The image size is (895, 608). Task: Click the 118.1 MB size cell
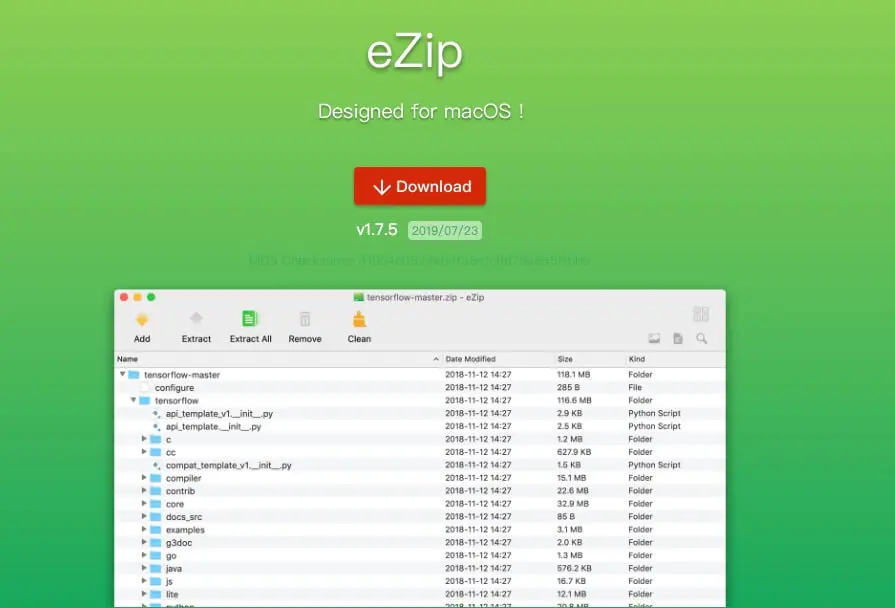click(574, 375)
